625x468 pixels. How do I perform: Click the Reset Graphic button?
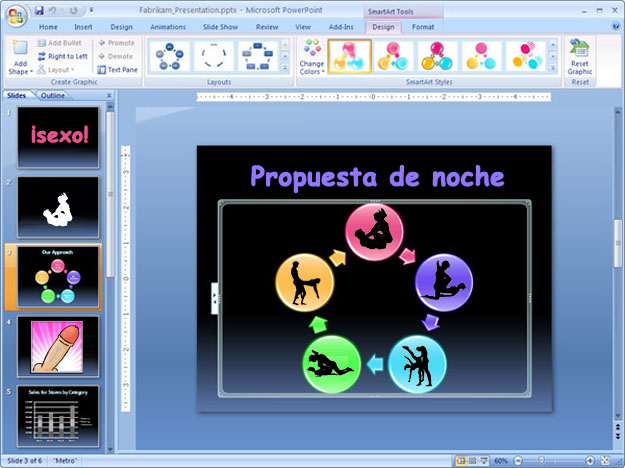coord(580,57)
